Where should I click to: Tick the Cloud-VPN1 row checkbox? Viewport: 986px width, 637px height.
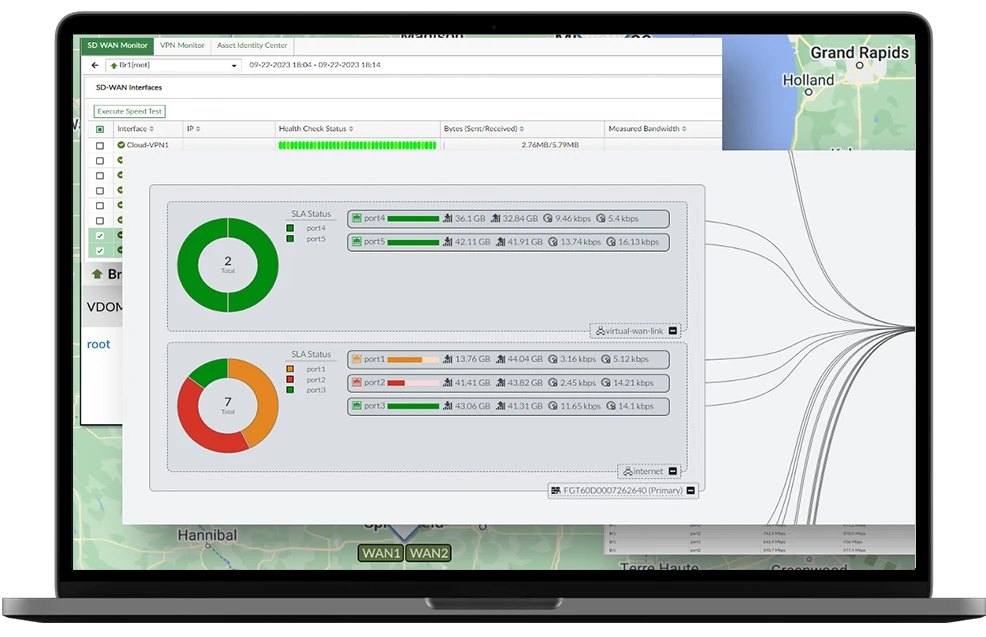click(99, 146)
